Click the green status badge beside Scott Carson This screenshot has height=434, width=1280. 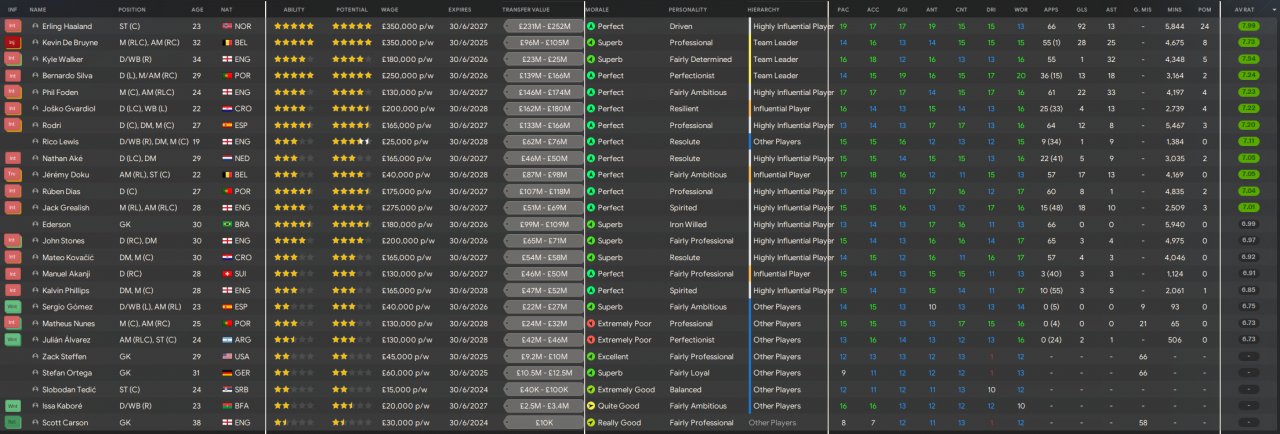pyautogui.click(x=13, y=423)
